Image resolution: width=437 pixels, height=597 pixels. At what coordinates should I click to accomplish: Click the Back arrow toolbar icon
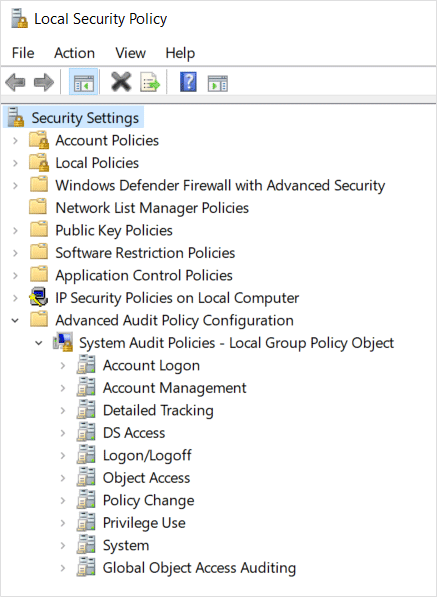tap(15, 82)
